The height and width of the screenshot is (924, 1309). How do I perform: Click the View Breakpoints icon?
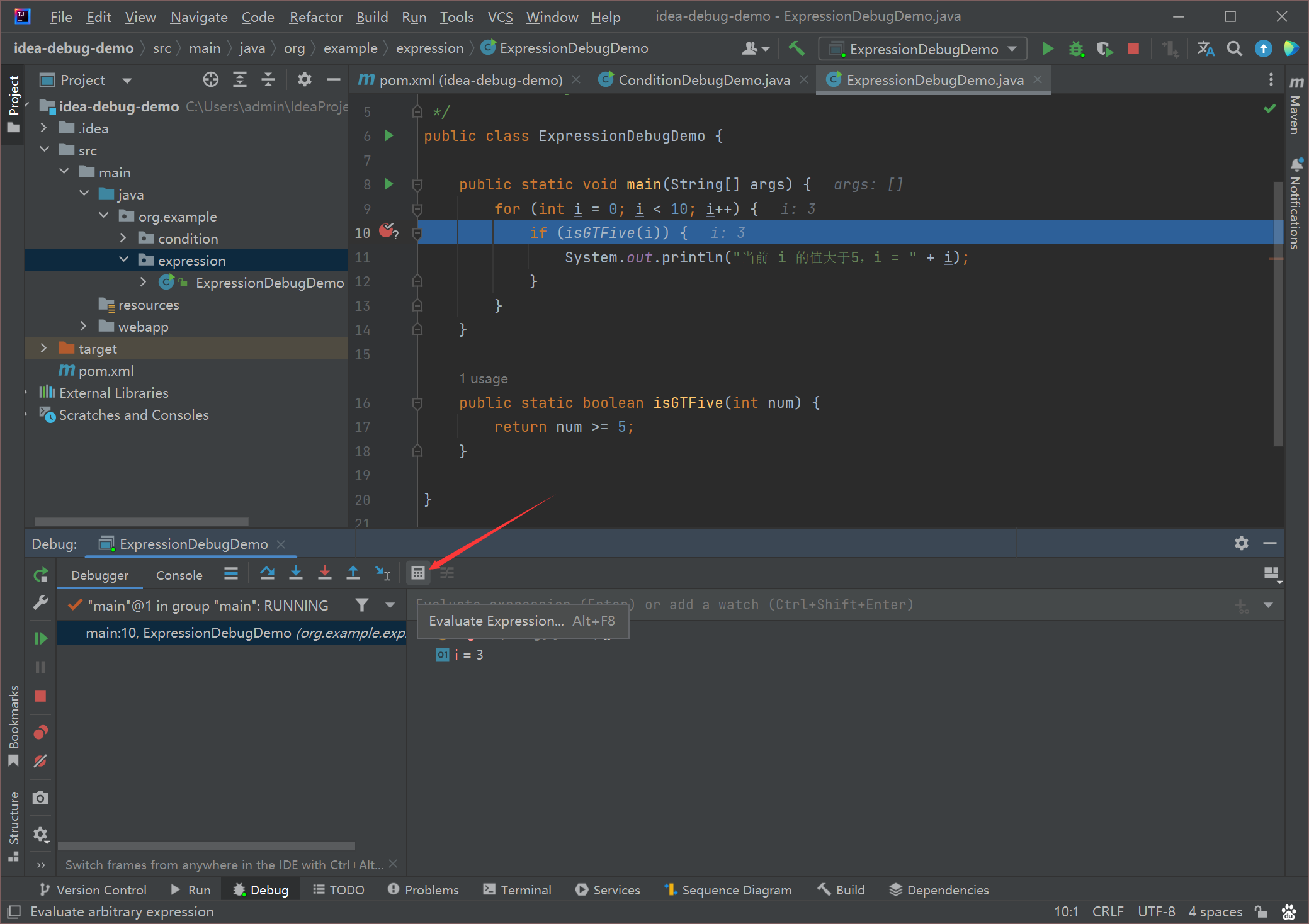coord(40,732)
